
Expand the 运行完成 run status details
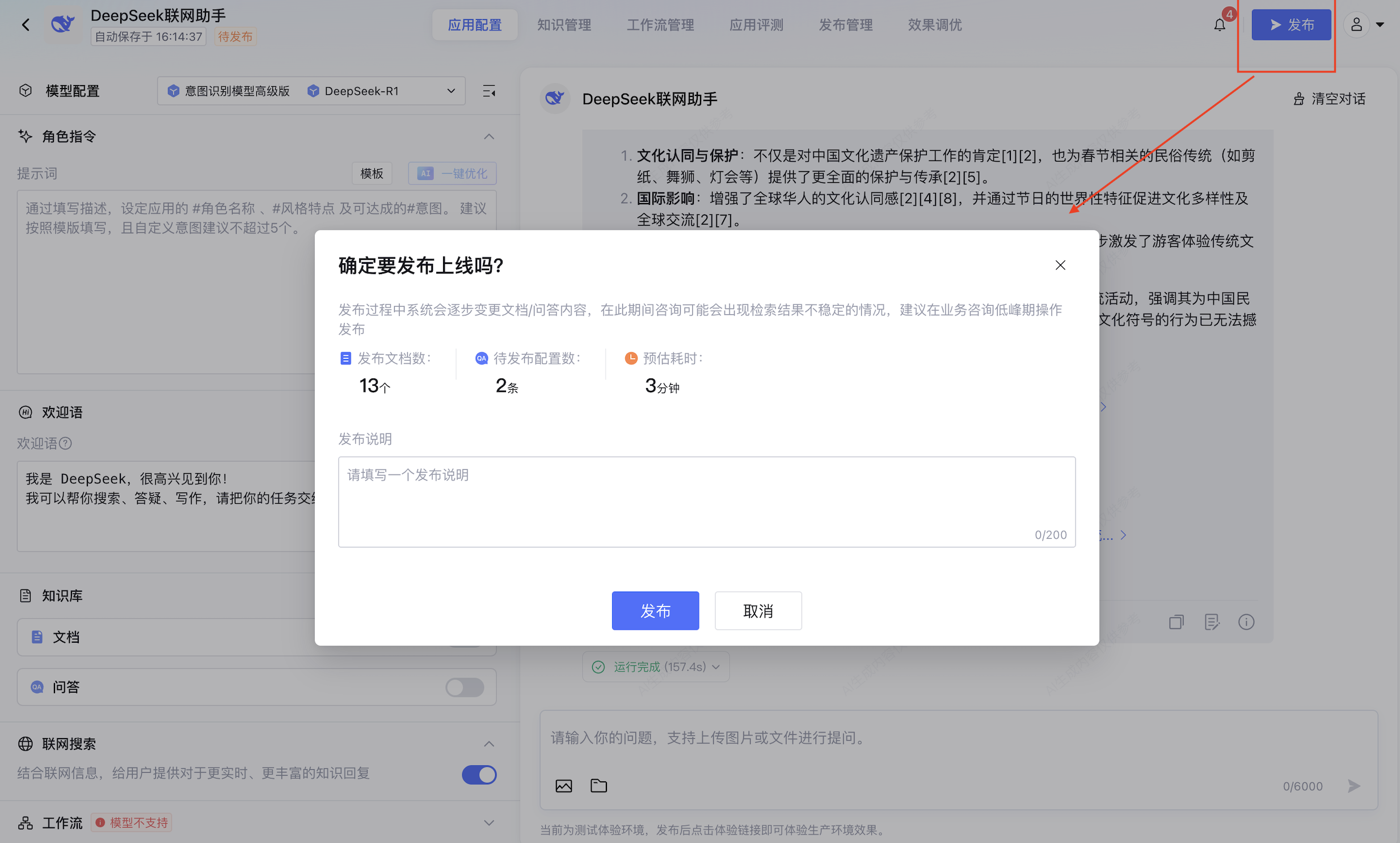(x=655, y=667)
